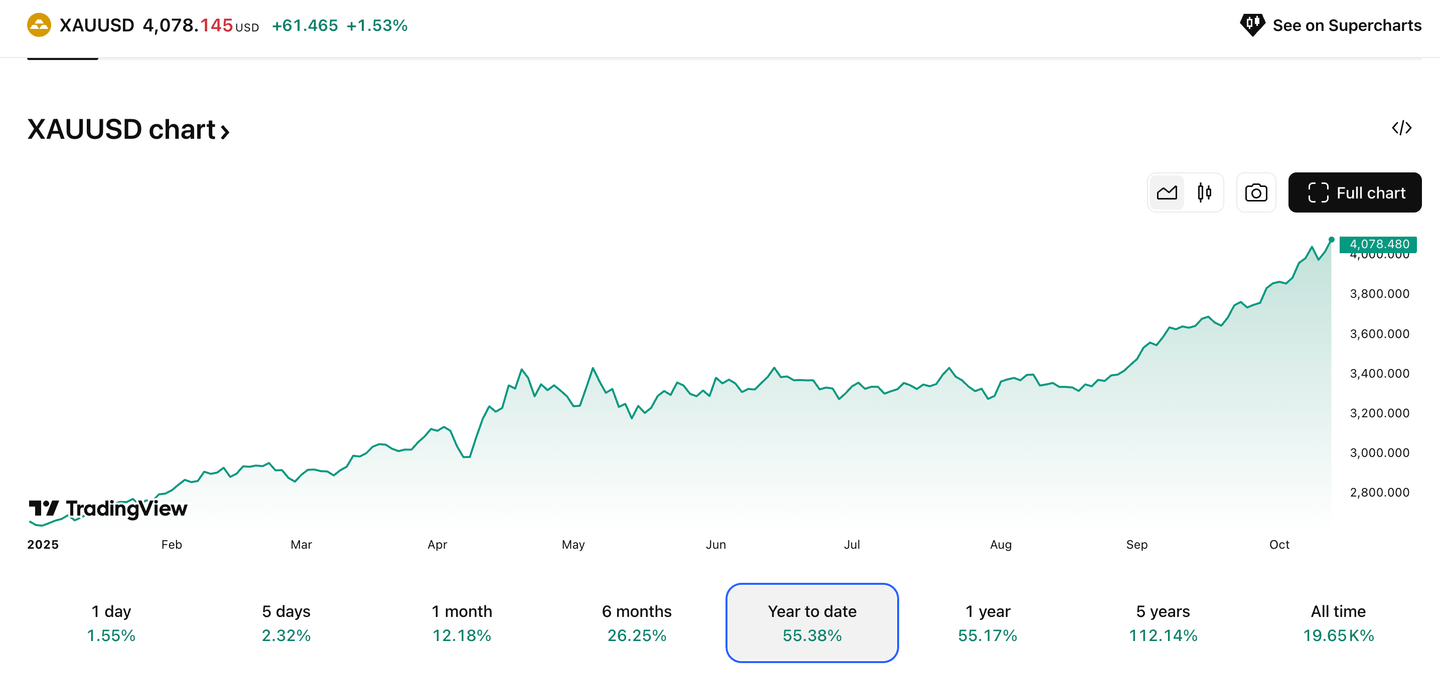The image size is (1440, 689).
Task: Click the TradingView logo on chart
Action: [x=108, y=509]
